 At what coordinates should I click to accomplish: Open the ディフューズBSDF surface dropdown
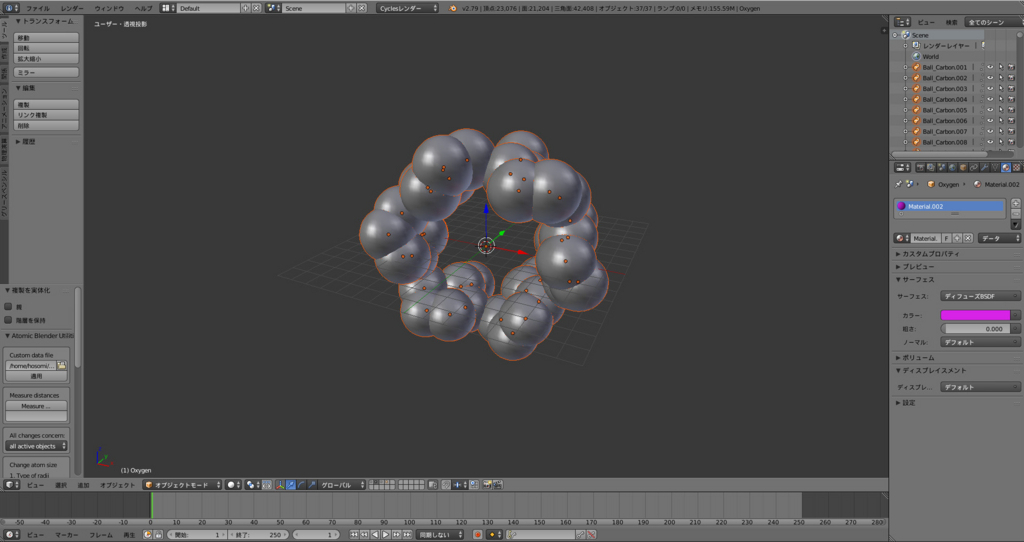pyautogui.click(x=980, y=296)
